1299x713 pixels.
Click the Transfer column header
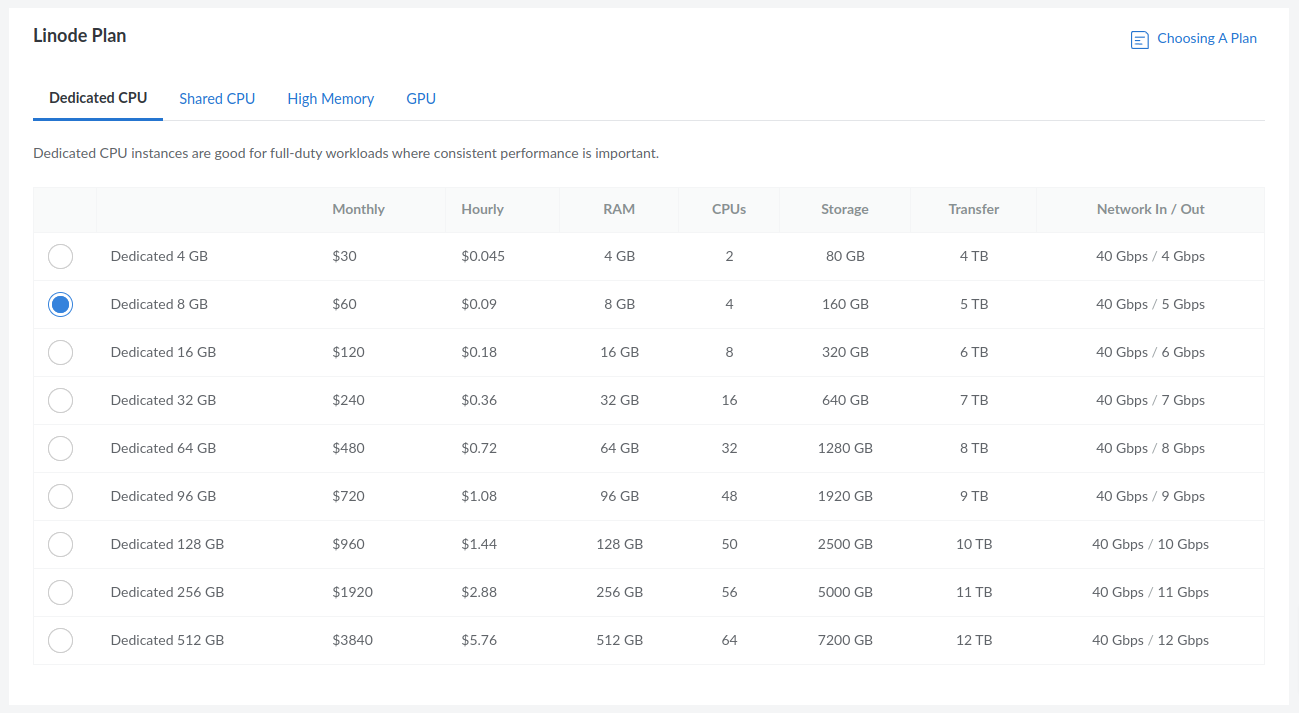974,209
